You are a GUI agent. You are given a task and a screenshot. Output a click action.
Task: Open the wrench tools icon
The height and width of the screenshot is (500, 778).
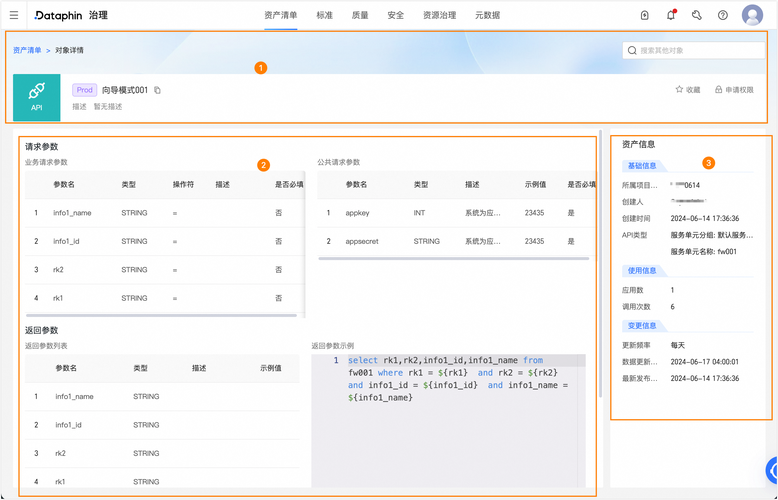(x=697, y=15)
